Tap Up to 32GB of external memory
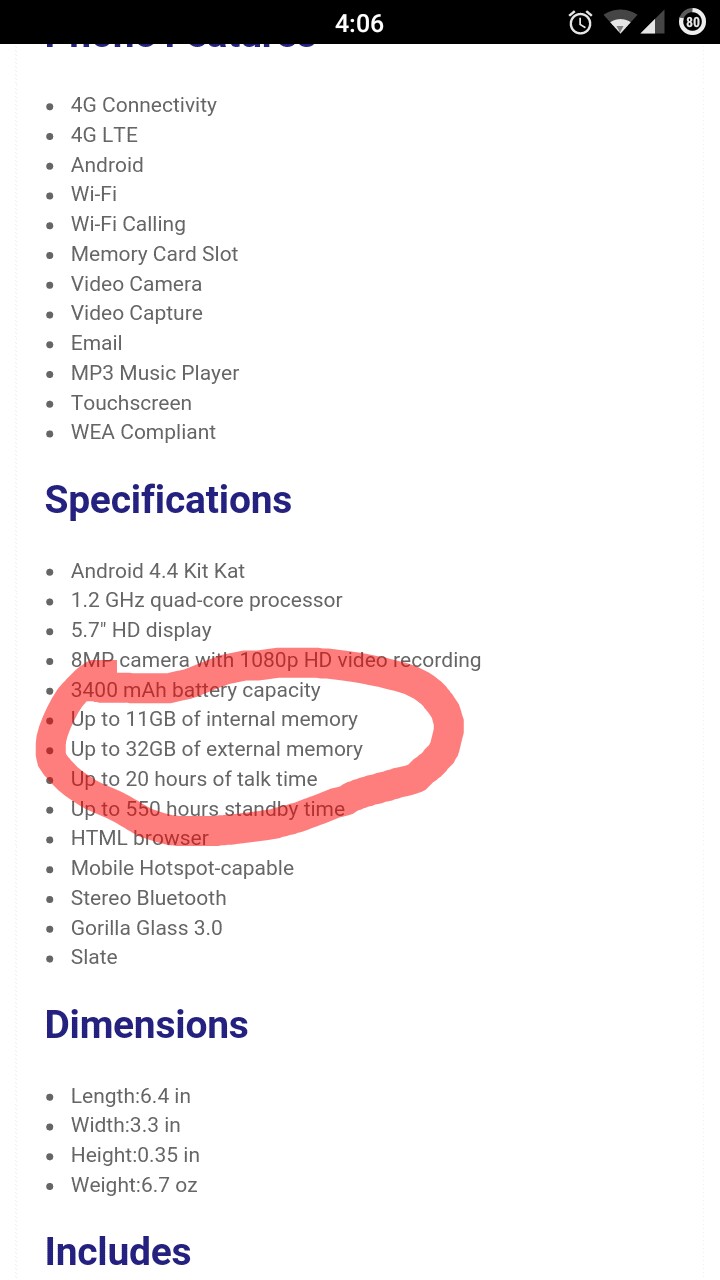 217,749
